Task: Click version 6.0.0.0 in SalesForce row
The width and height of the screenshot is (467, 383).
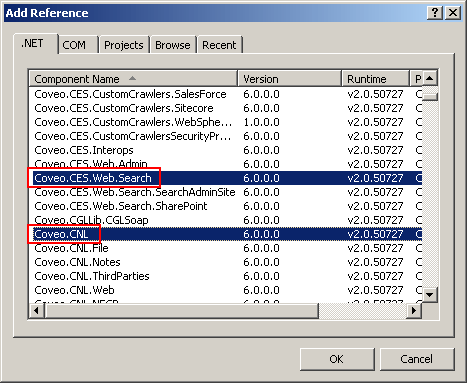Action: click(261, 94)
